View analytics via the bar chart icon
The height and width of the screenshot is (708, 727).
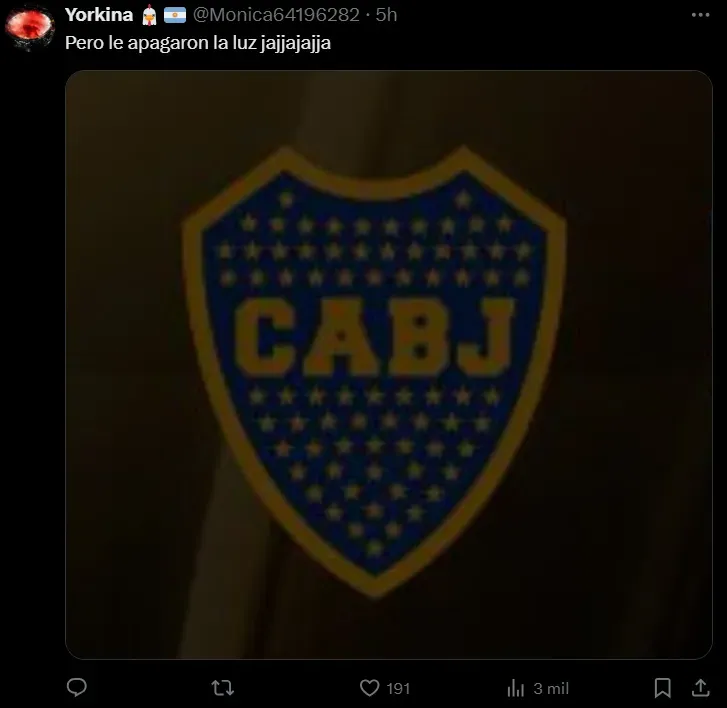(516, 688)
